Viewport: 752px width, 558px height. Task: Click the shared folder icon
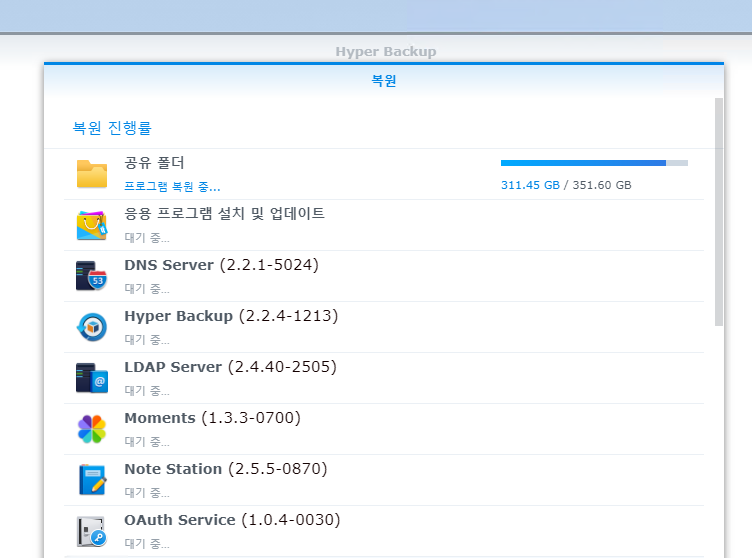point(92,174)
